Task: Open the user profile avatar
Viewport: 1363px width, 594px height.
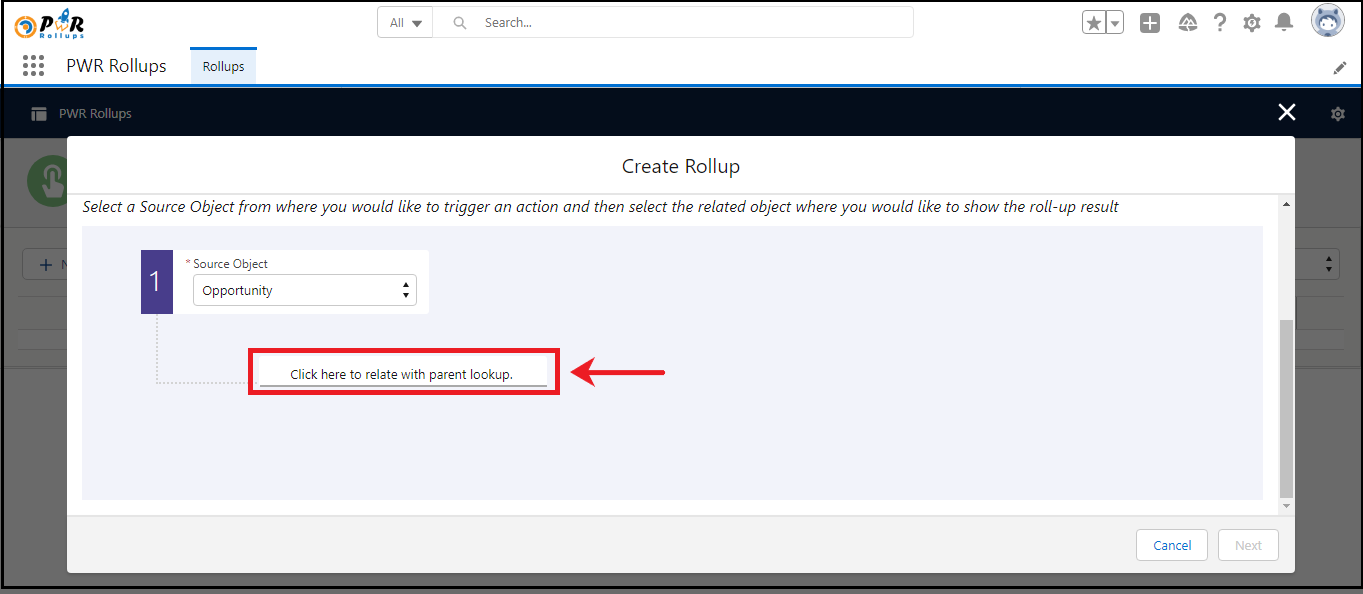Action: pos(1327,19)
